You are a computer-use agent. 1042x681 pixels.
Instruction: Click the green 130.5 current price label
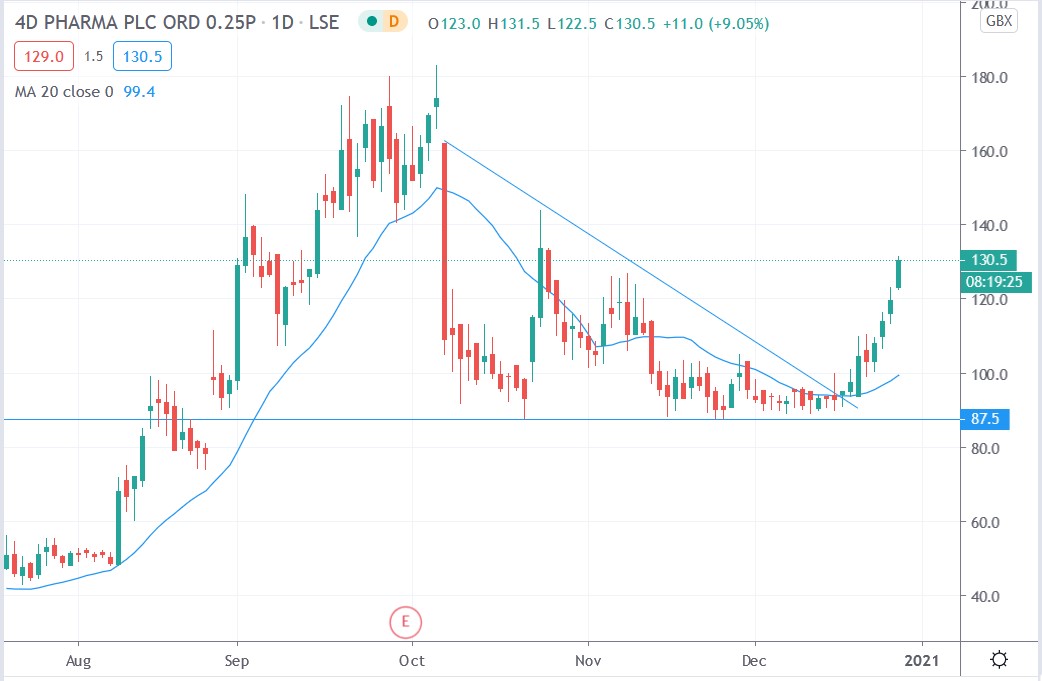(989, 259)
